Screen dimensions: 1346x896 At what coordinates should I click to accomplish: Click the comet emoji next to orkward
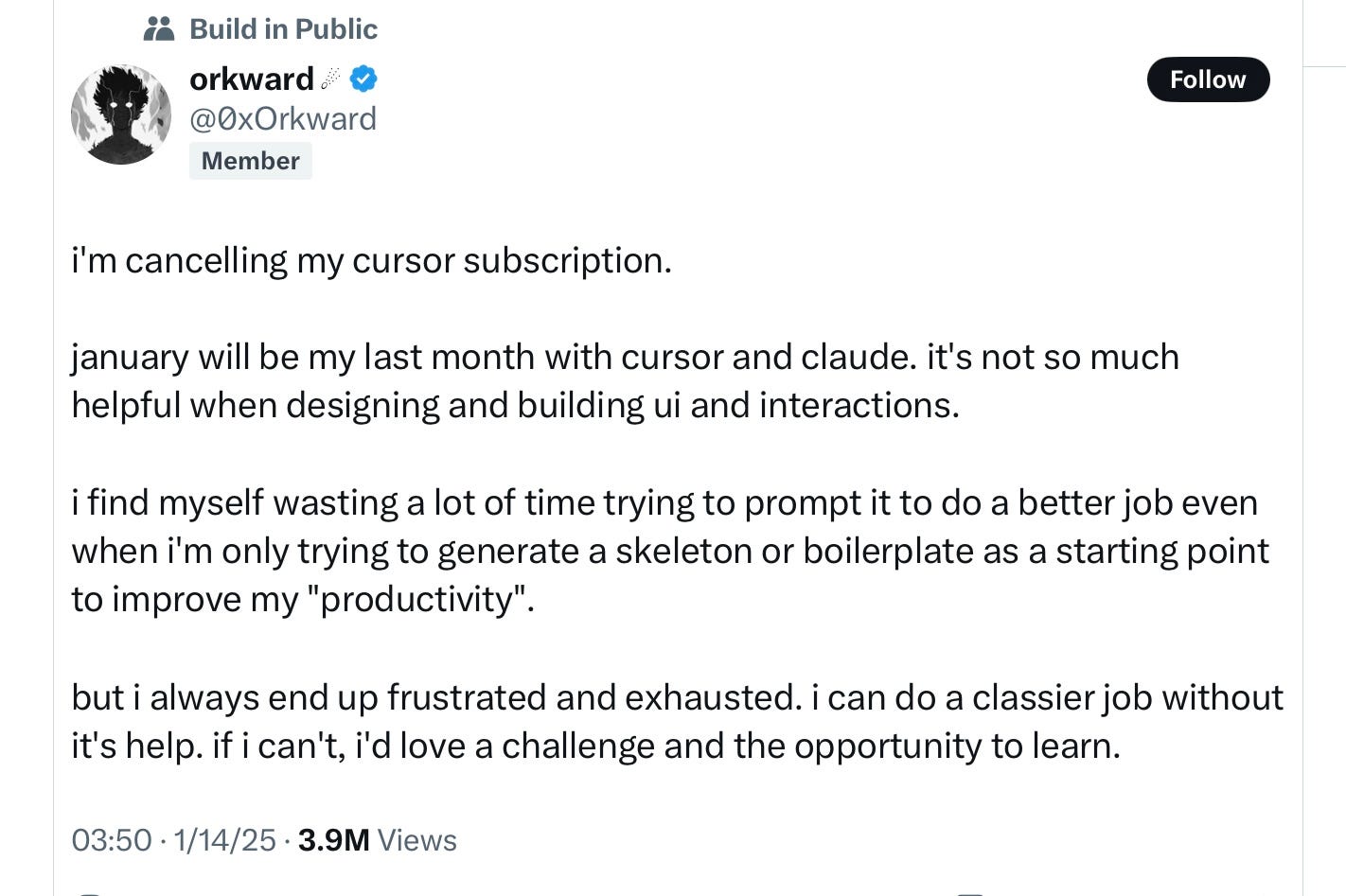coord(330,79)
